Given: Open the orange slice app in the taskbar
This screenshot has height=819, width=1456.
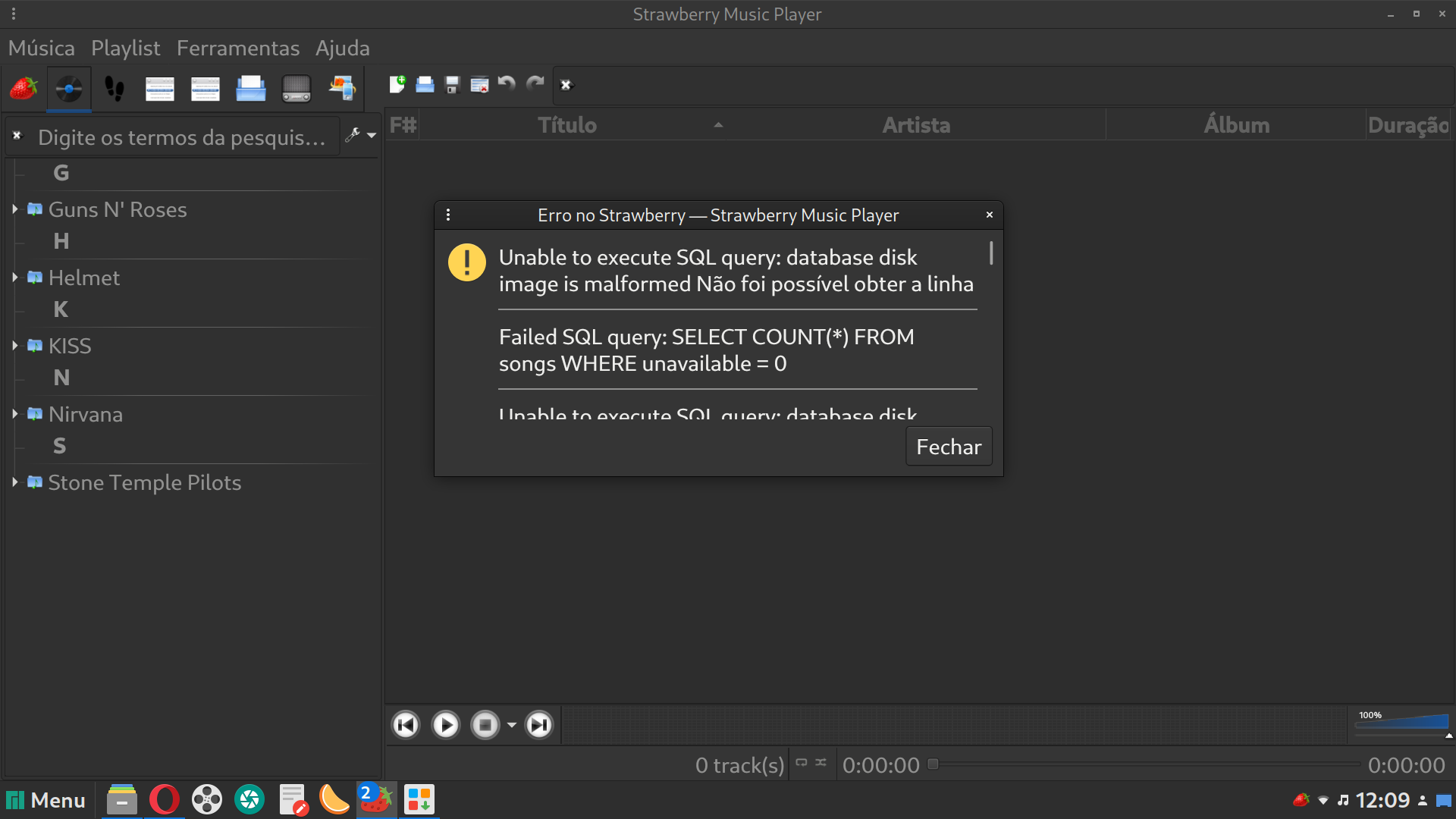Looking at the screenshot, I should [x=334, y=799].
